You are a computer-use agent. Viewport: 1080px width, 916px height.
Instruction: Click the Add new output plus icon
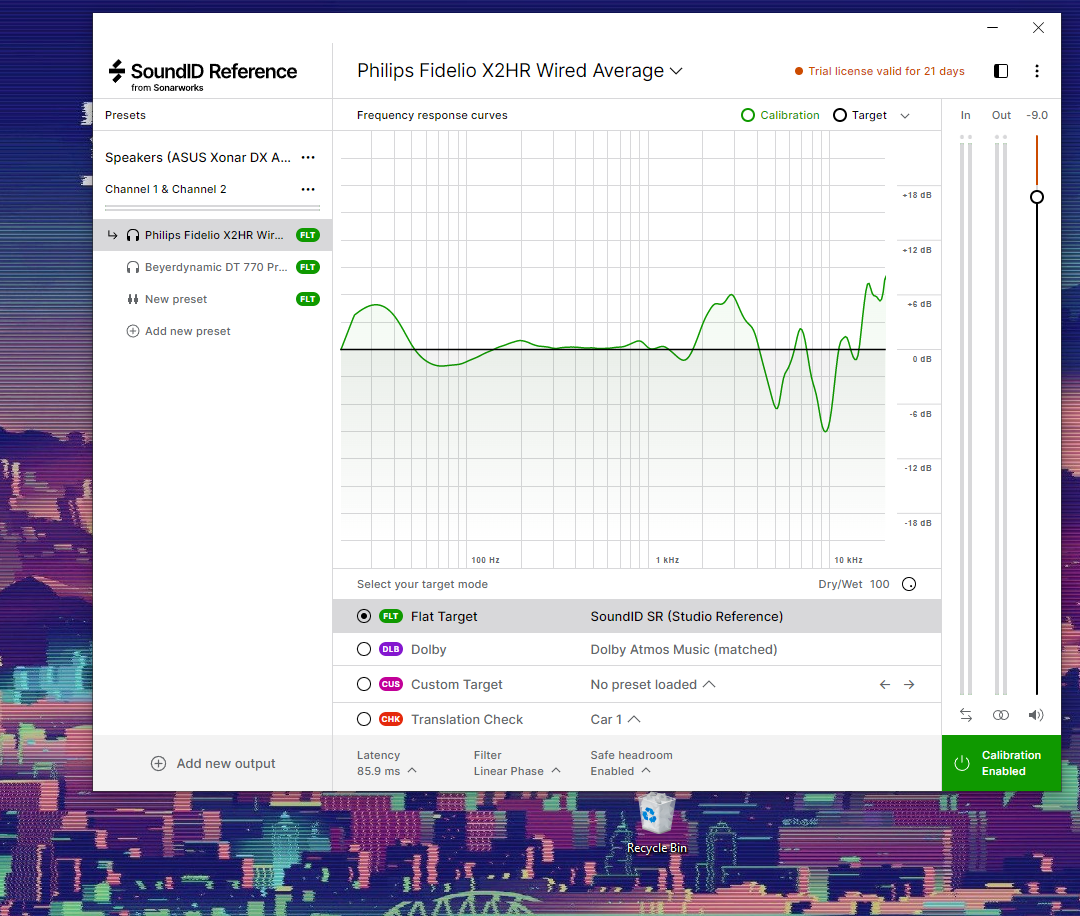click(158, 763)
